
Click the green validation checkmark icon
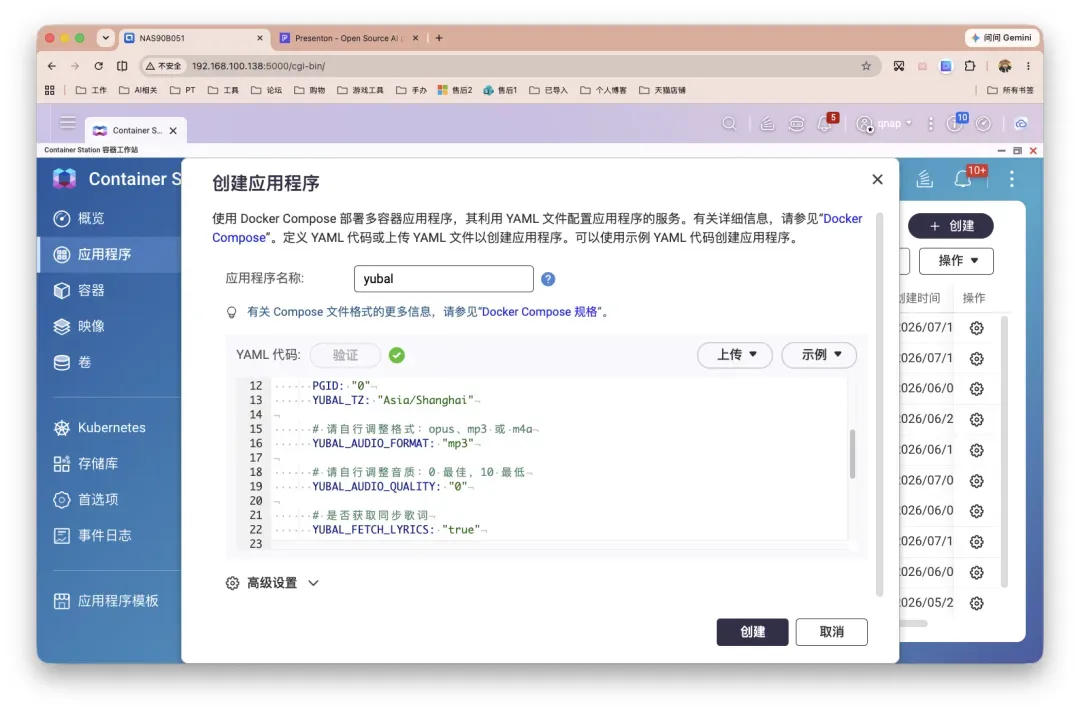pos(397,355)
